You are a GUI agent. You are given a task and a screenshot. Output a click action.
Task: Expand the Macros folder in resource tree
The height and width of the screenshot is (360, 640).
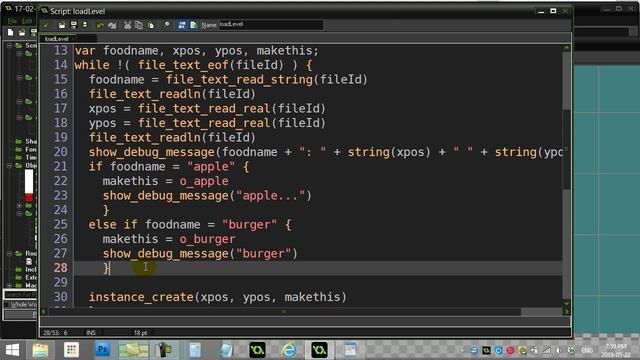pyautogui.click(x=9, y=285)
